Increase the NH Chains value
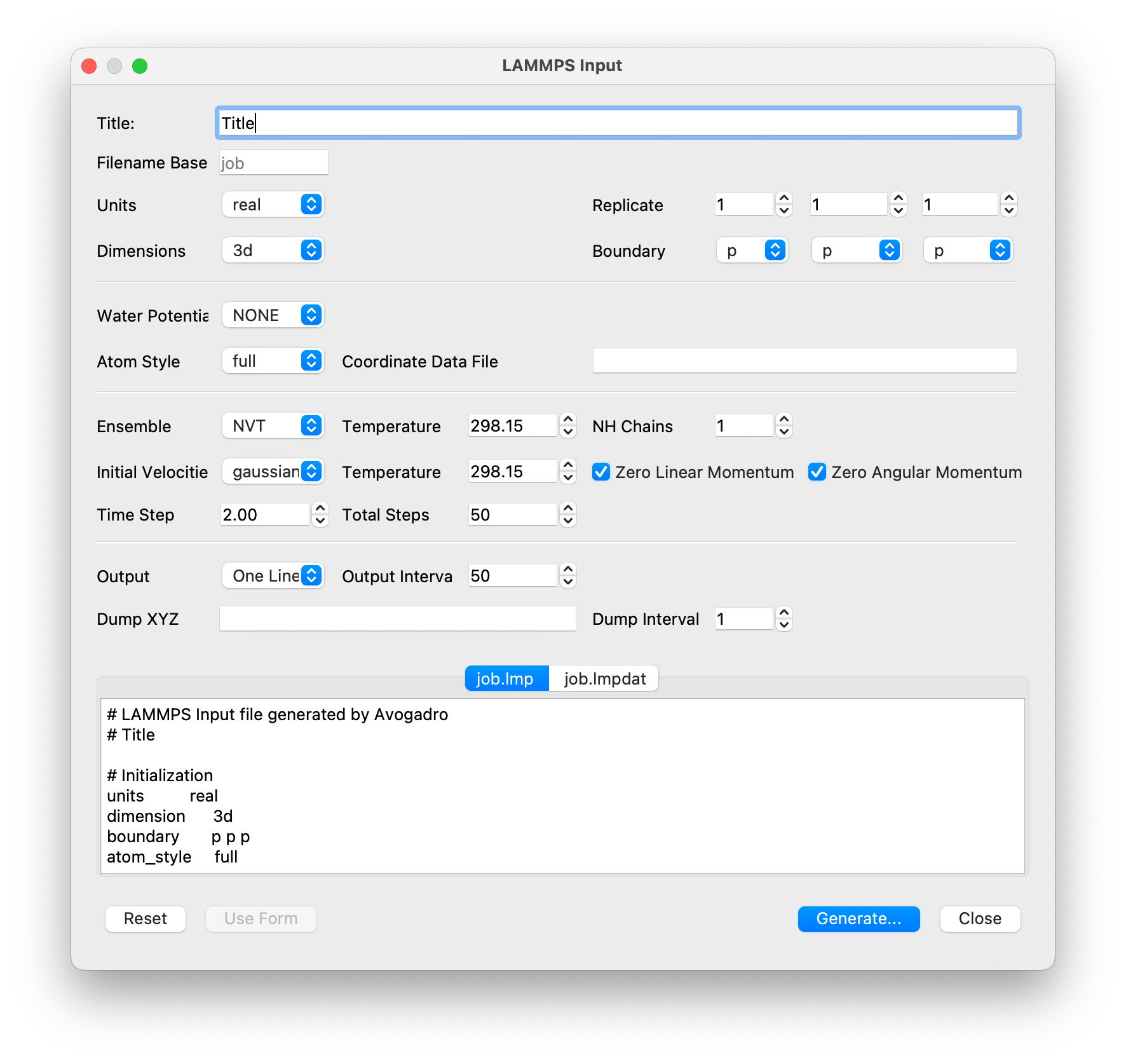1126x1064 pixels. pos(784,419)
